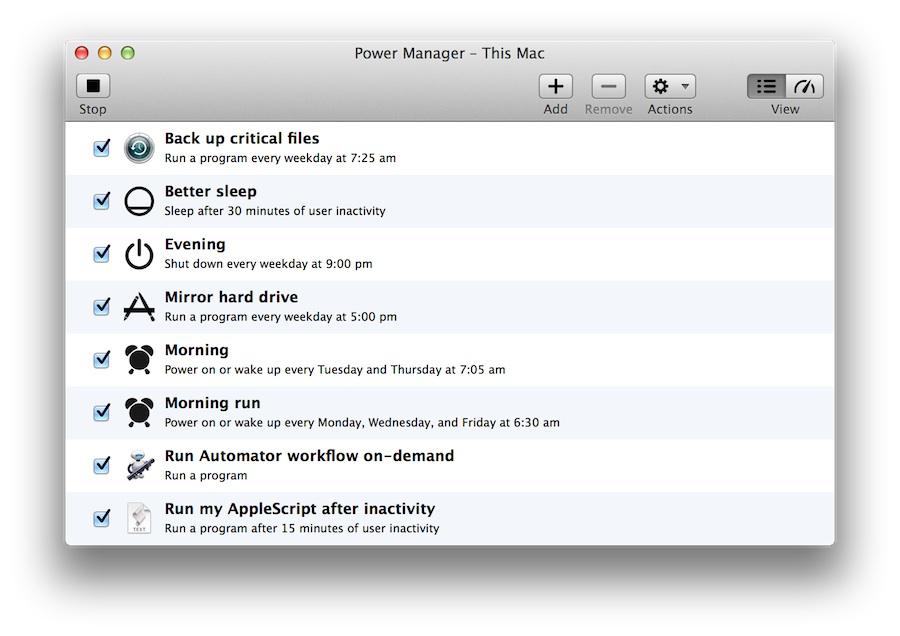This screenshot has height=636, width=900.
Task: Select the "Better sleep" event title
Action: point(211,192)
